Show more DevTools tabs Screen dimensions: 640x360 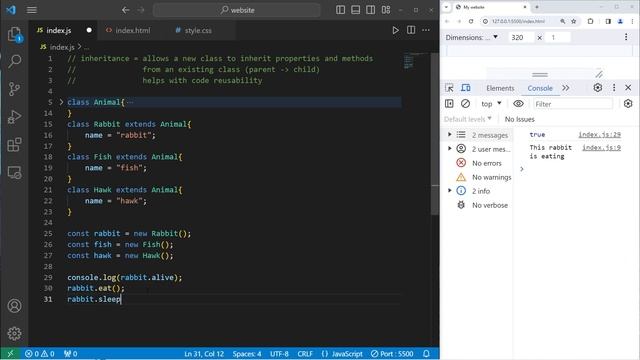tap(566, 88)
